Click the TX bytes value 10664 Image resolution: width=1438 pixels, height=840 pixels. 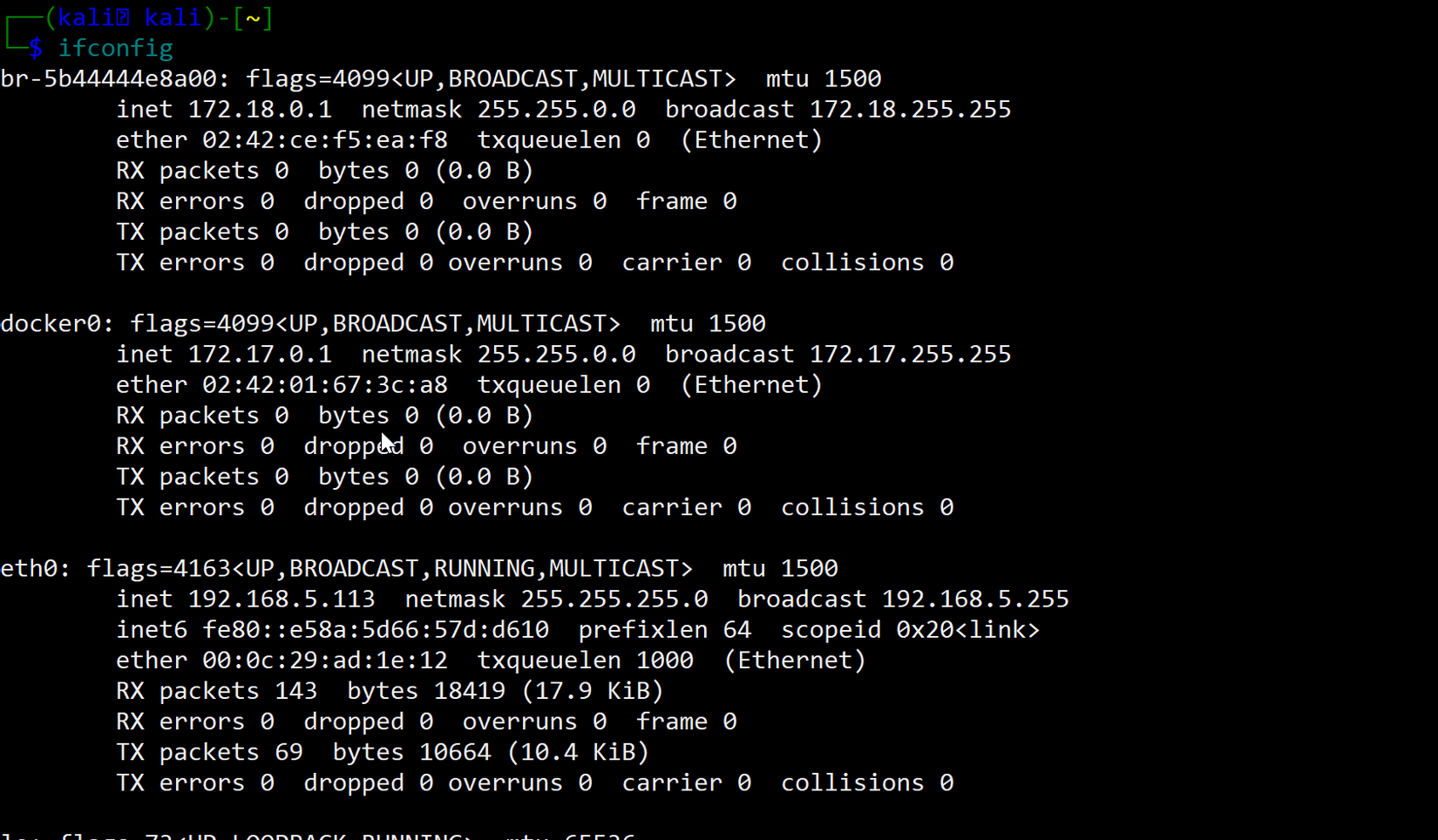(x=455, y=752)
